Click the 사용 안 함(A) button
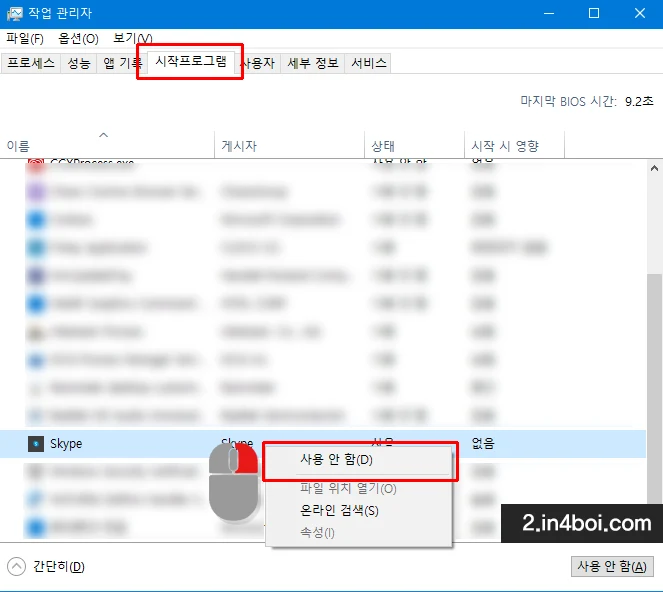663x592 pixels. [x=612, y=566]
